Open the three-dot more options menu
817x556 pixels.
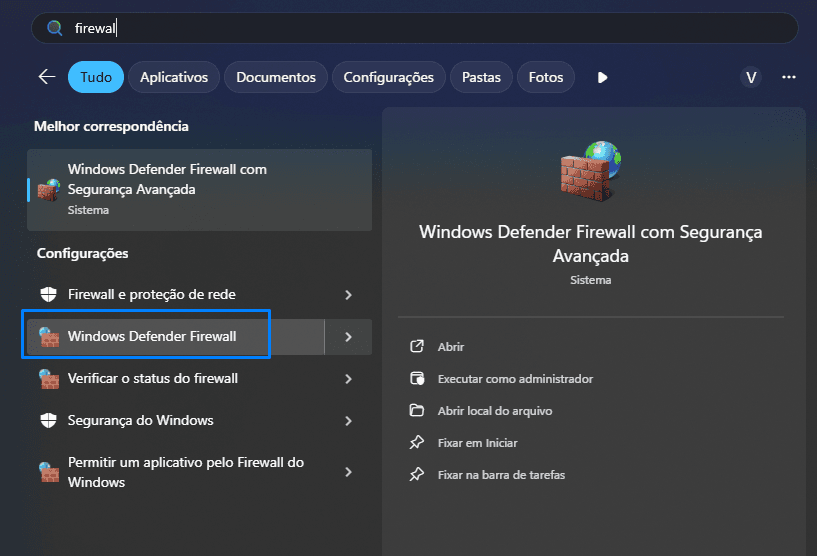coord(789,77)
